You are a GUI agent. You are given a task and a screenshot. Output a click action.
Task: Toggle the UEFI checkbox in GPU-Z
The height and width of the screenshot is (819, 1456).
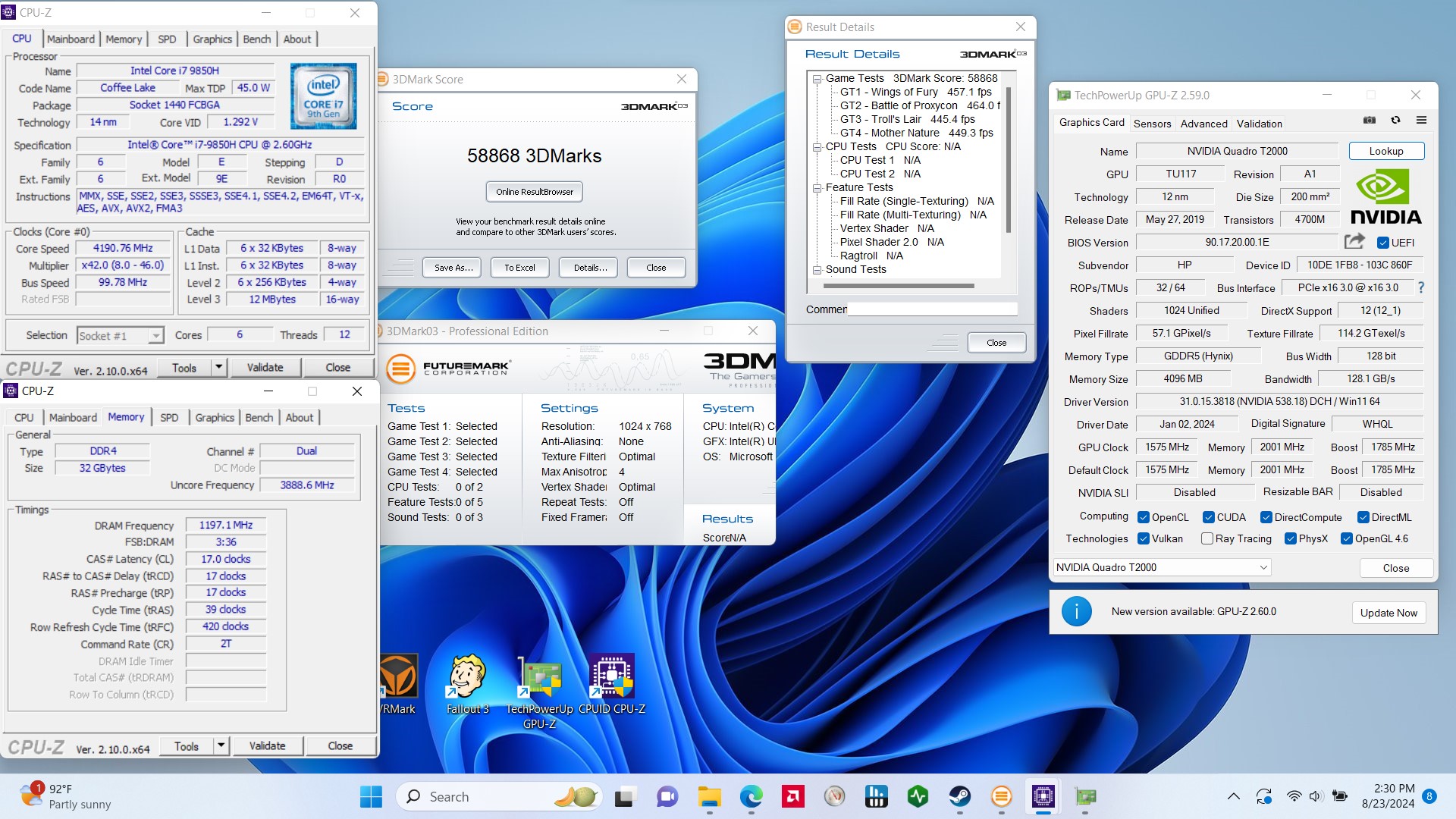pyautogui.click(x=1382, y=243)
